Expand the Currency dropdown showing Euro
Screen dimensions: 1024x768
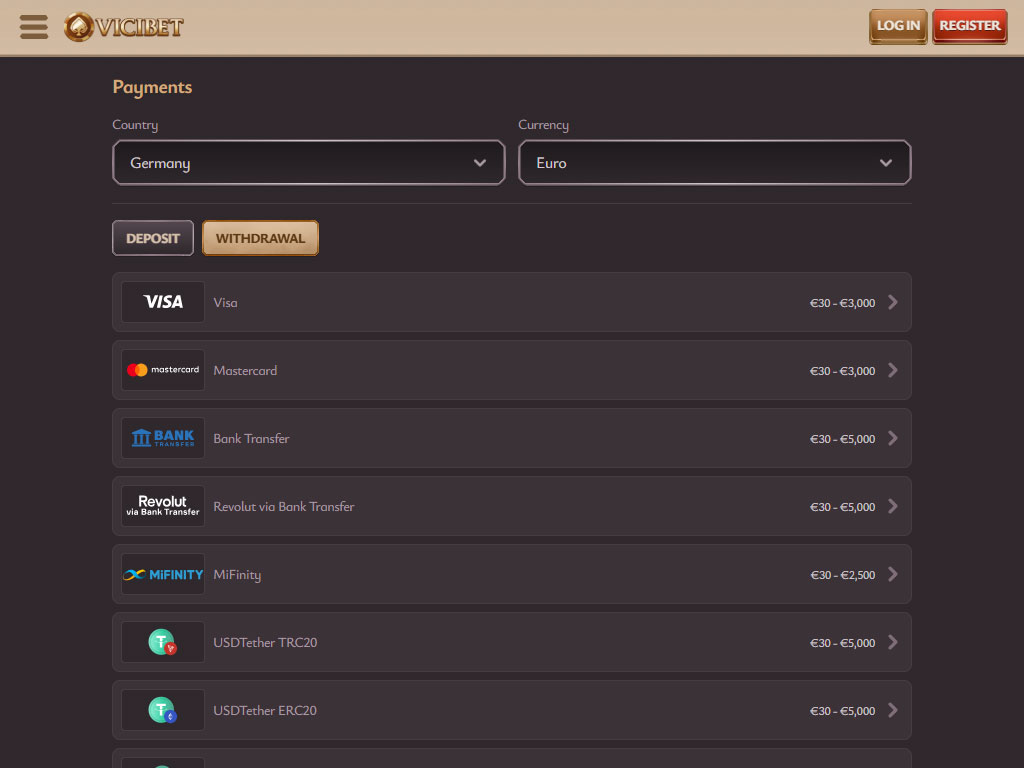(714, 163)
